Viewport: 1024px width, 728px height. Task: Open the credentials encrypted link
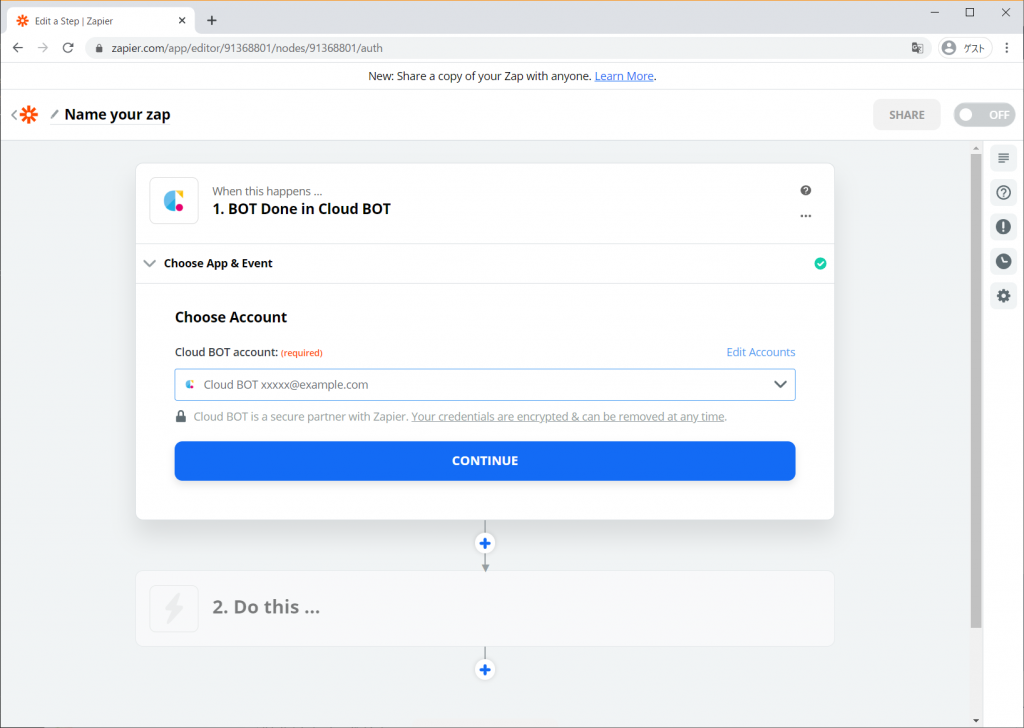(568, 417)
